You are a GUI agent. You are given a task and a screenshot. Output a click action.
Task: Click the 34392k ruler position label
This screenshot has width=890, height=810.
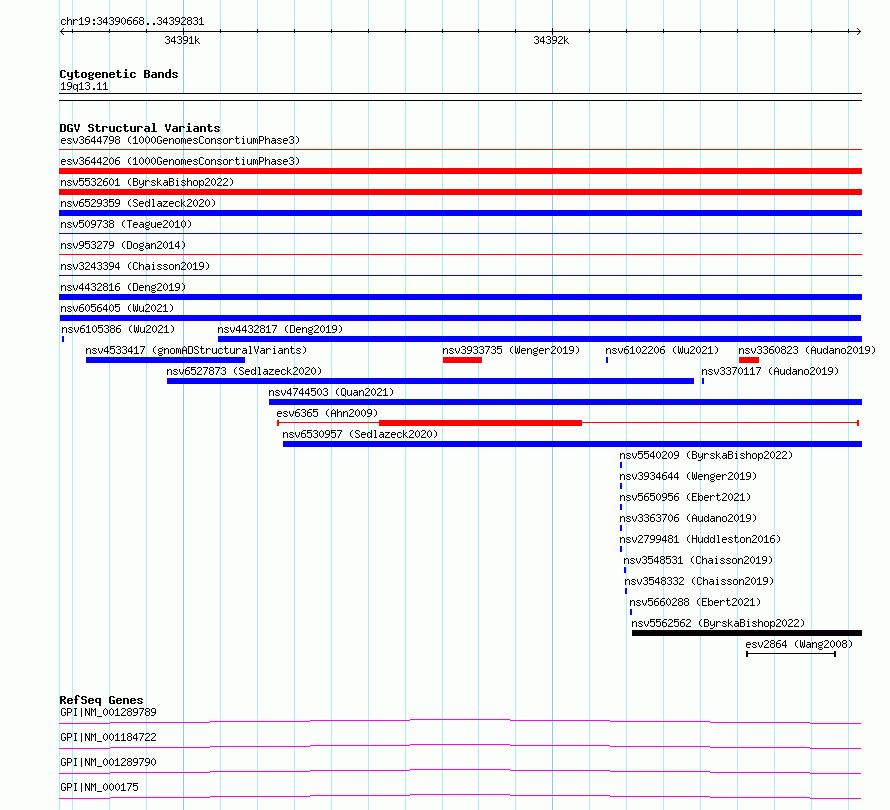551,40
